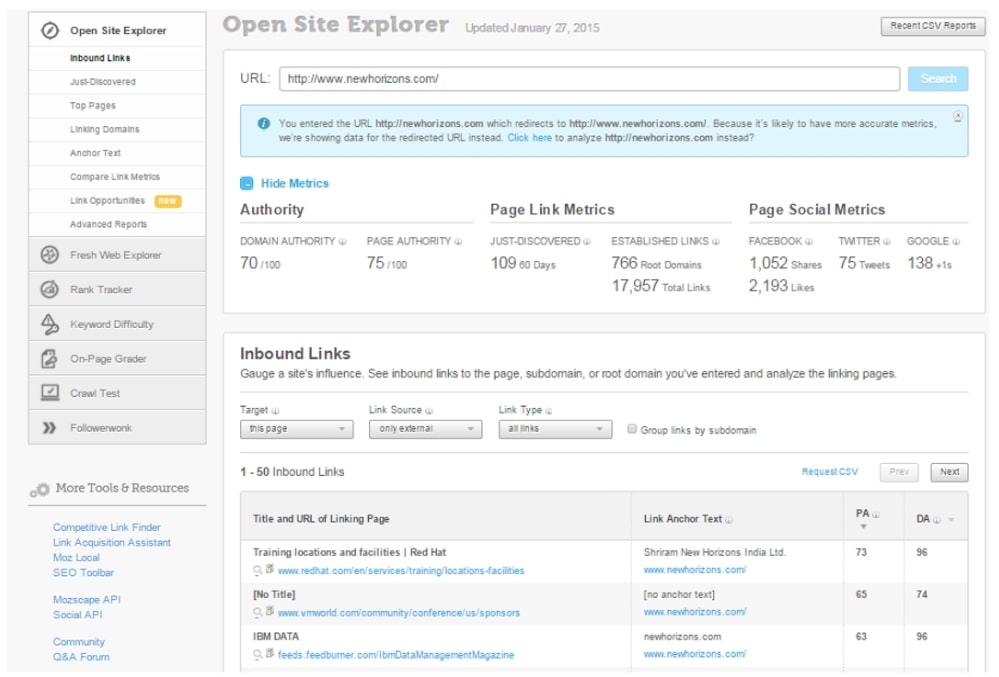Viewport: 999px width, 677px height.
Task: Sort the table using the PA column arrow
Action: [x=864, y=527]
